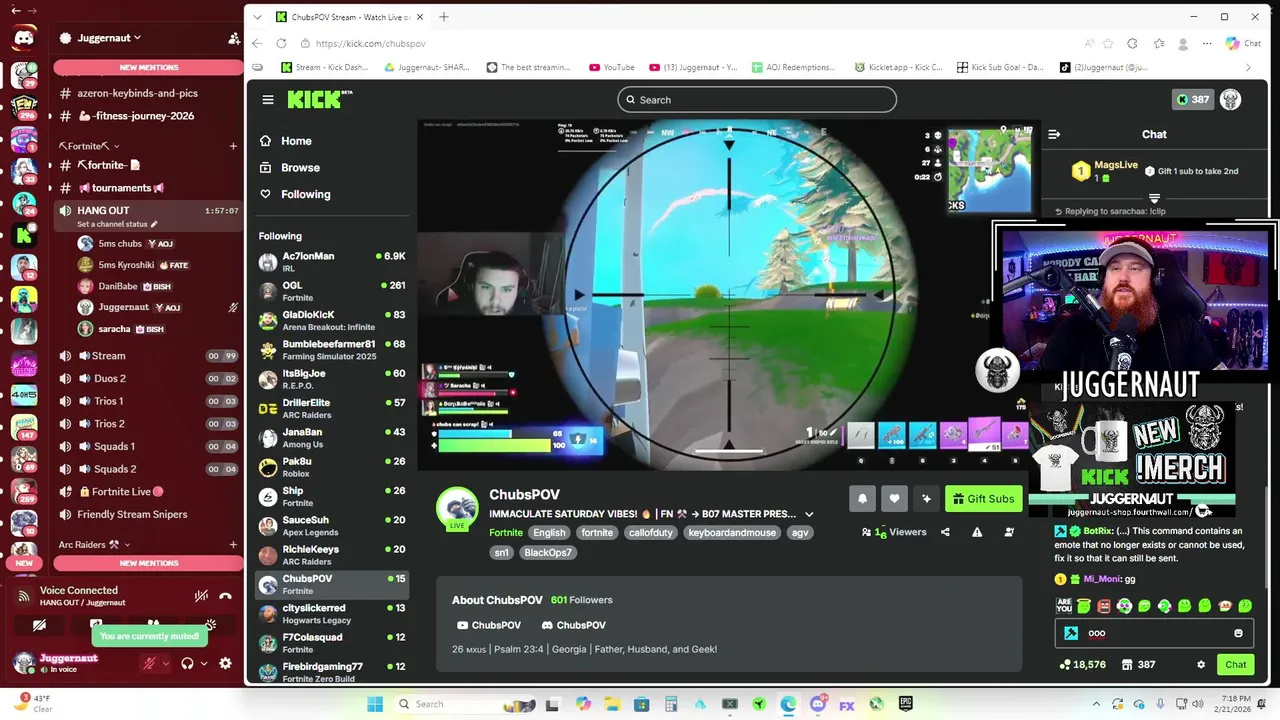
Task: Toggle follow heart button for ChubsPOV
Action: coord(894,499)
